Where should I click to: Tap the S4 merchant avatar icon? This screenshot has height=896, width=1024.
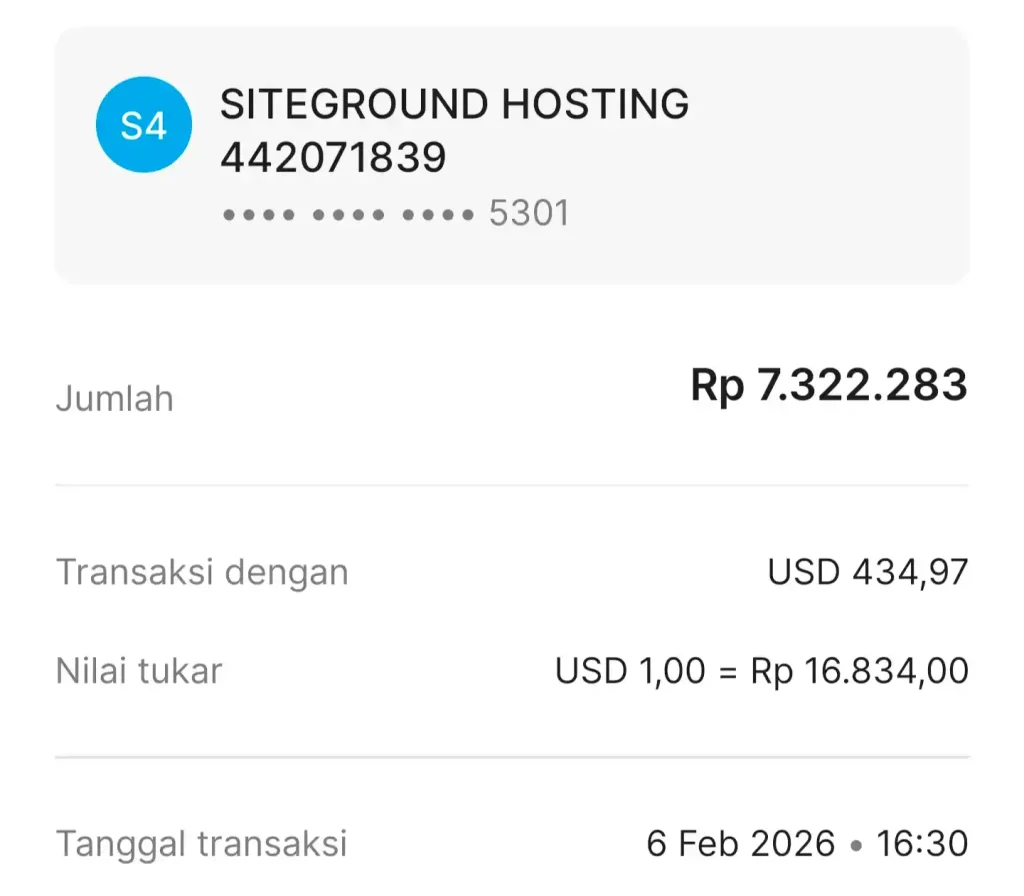pos(143,126)
